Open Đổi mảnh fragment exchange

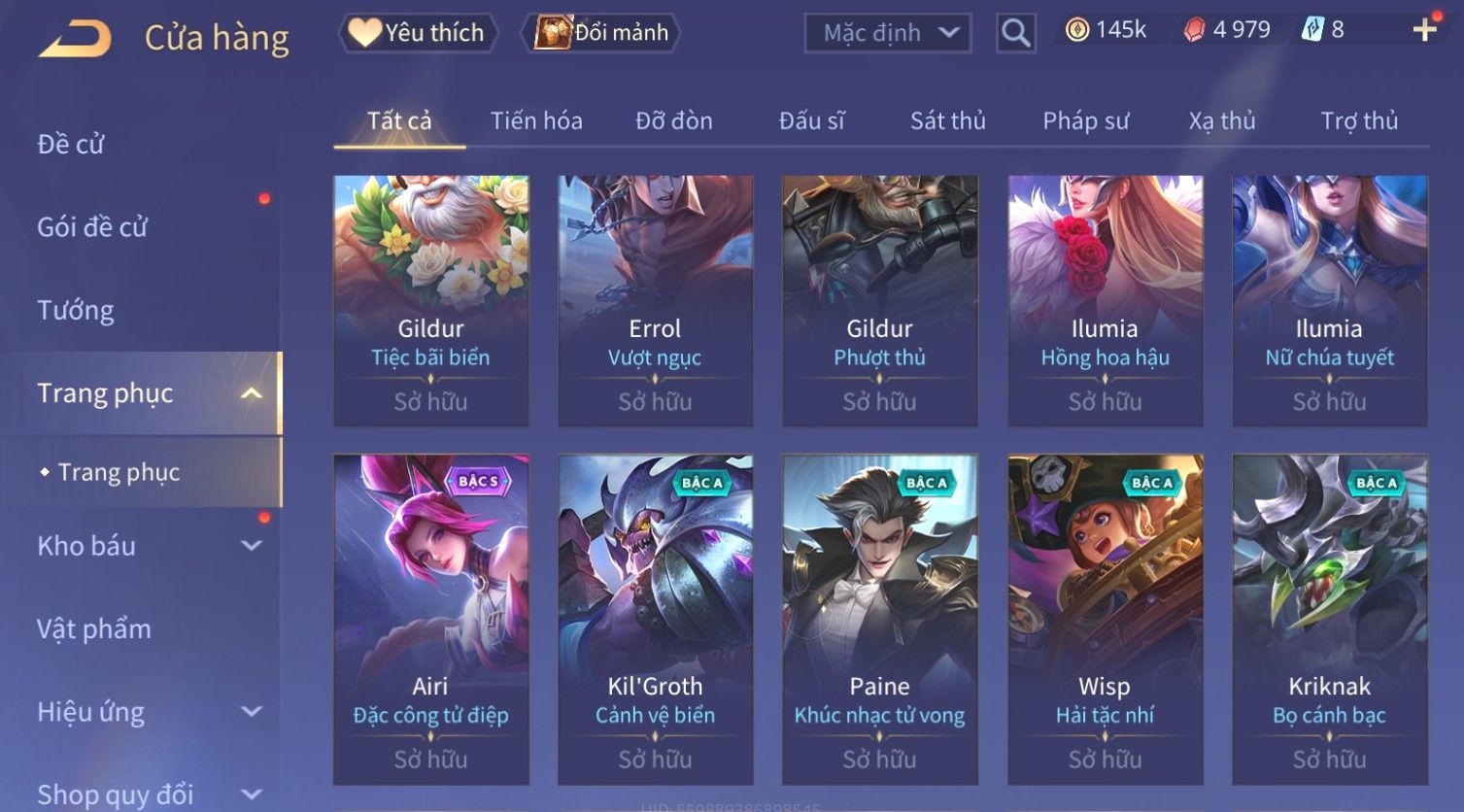tap(600, 33)
